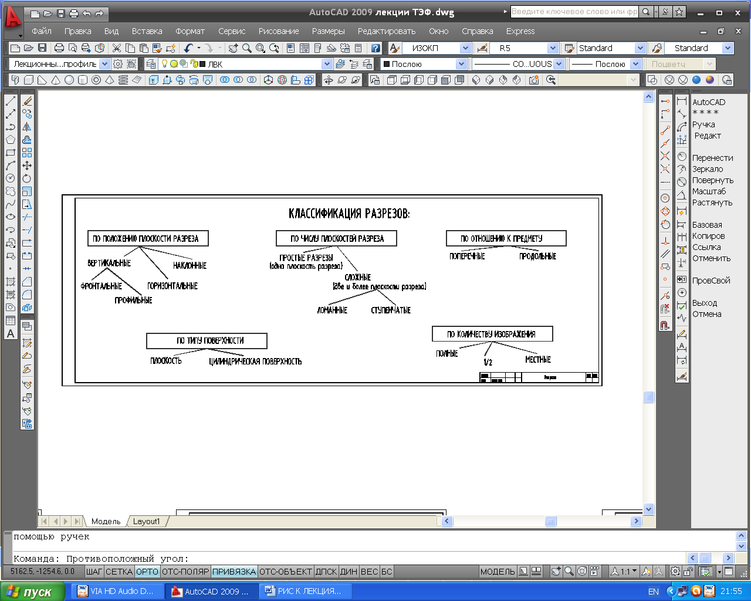Click Перенести in the screen menu
751x601 pixels.
click(x=712, y=158)
